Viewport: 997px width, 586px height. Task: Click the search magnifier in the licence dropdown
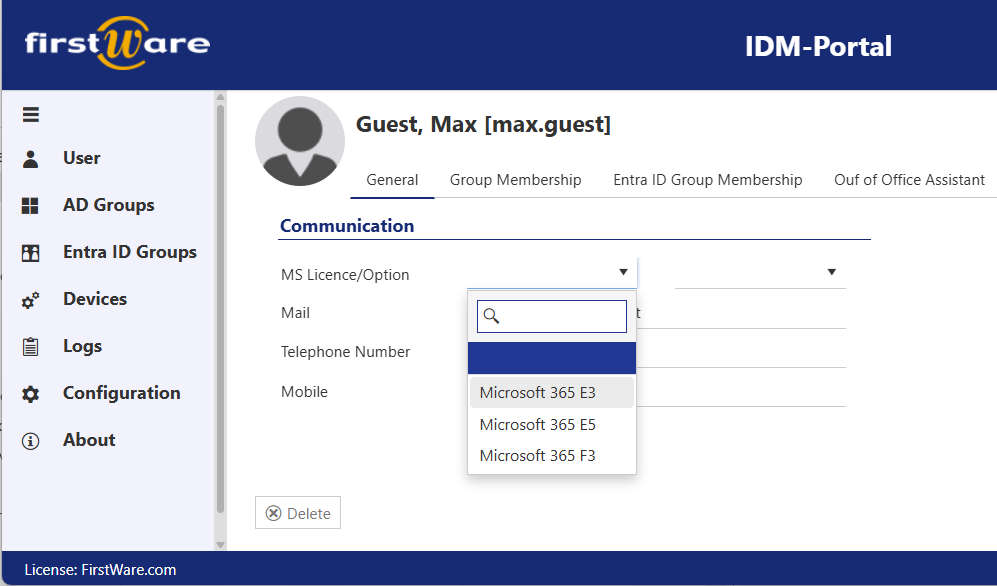491,315
